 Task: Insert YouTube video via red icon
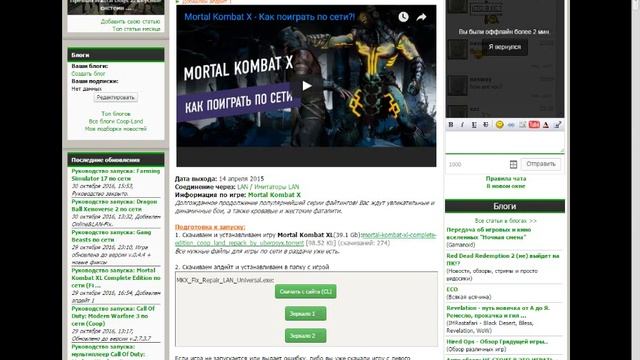(534, 124)
